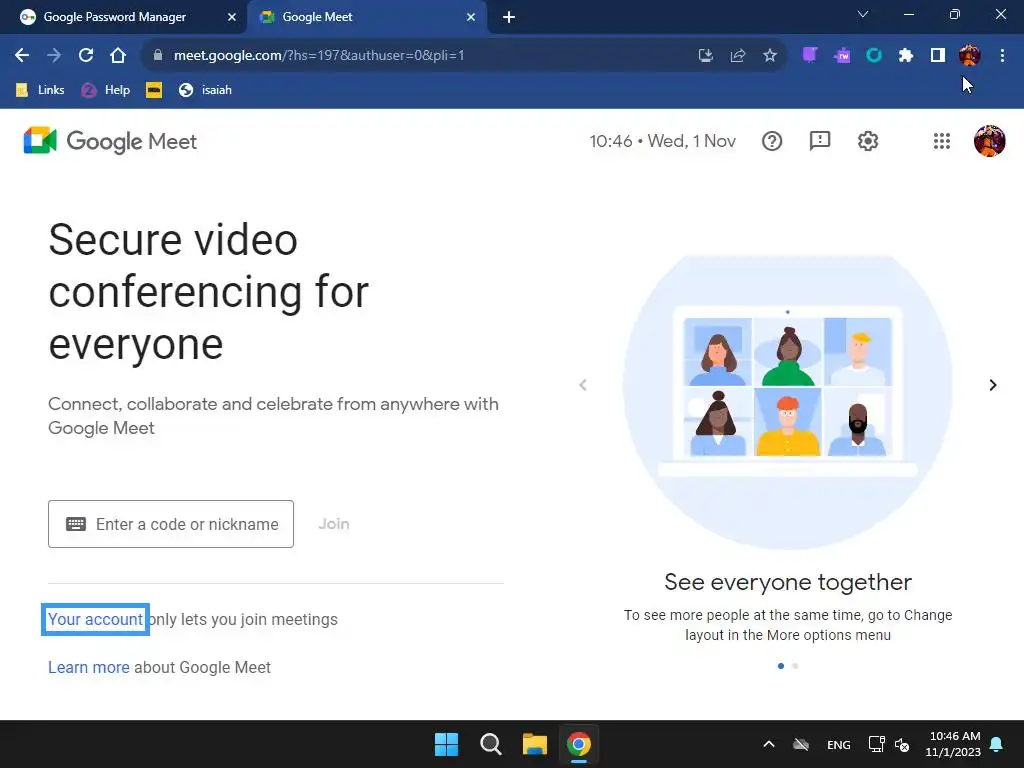The width and height of the screenshot is (1024, 768).
Task: Open the Links bookmark folder
Action: coord(40,89)
